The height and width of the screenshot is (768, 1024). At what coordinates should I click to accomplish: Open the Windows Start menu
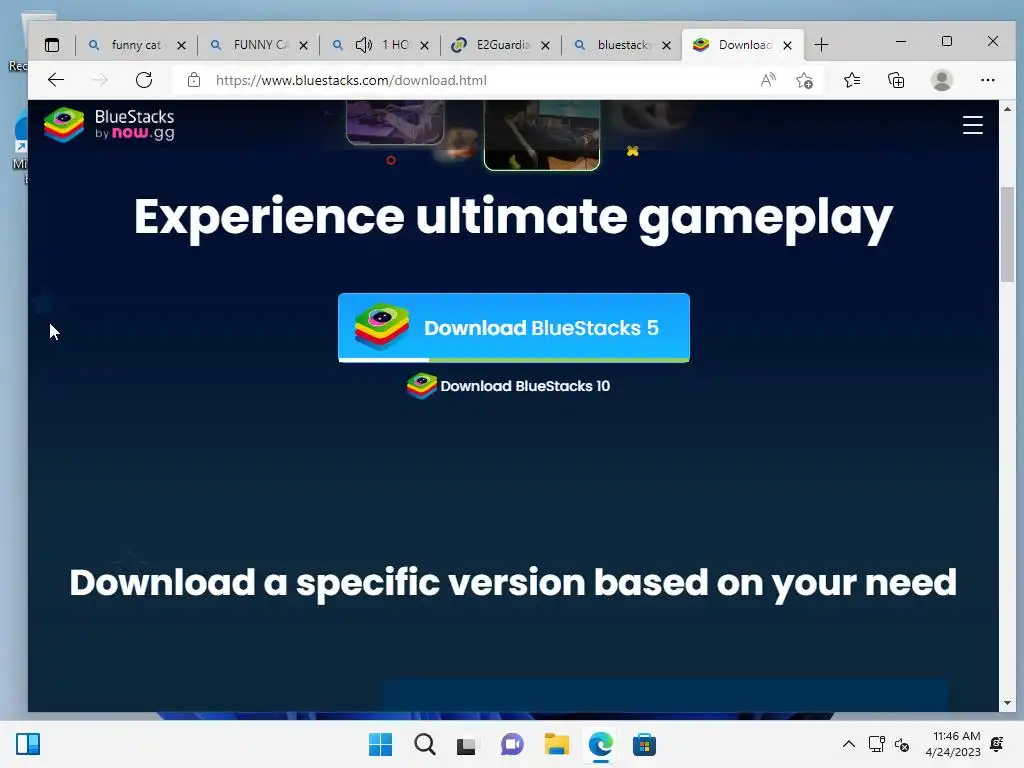point(380,744)
